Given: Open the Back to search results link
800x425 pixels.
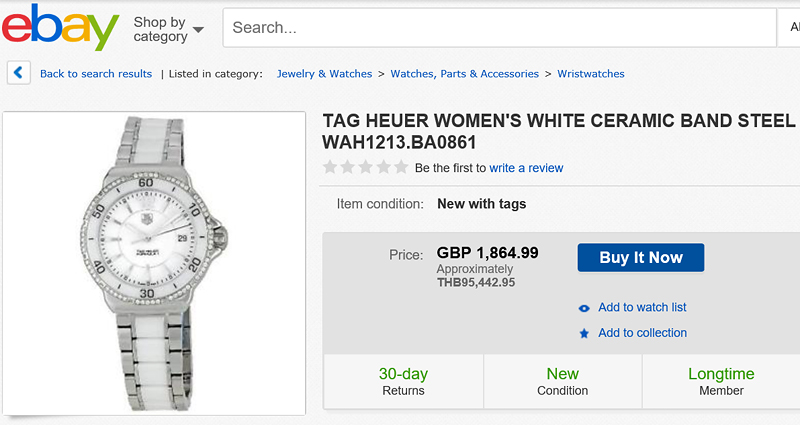Looking at the screenshot, I should click(x=96, y=74).
